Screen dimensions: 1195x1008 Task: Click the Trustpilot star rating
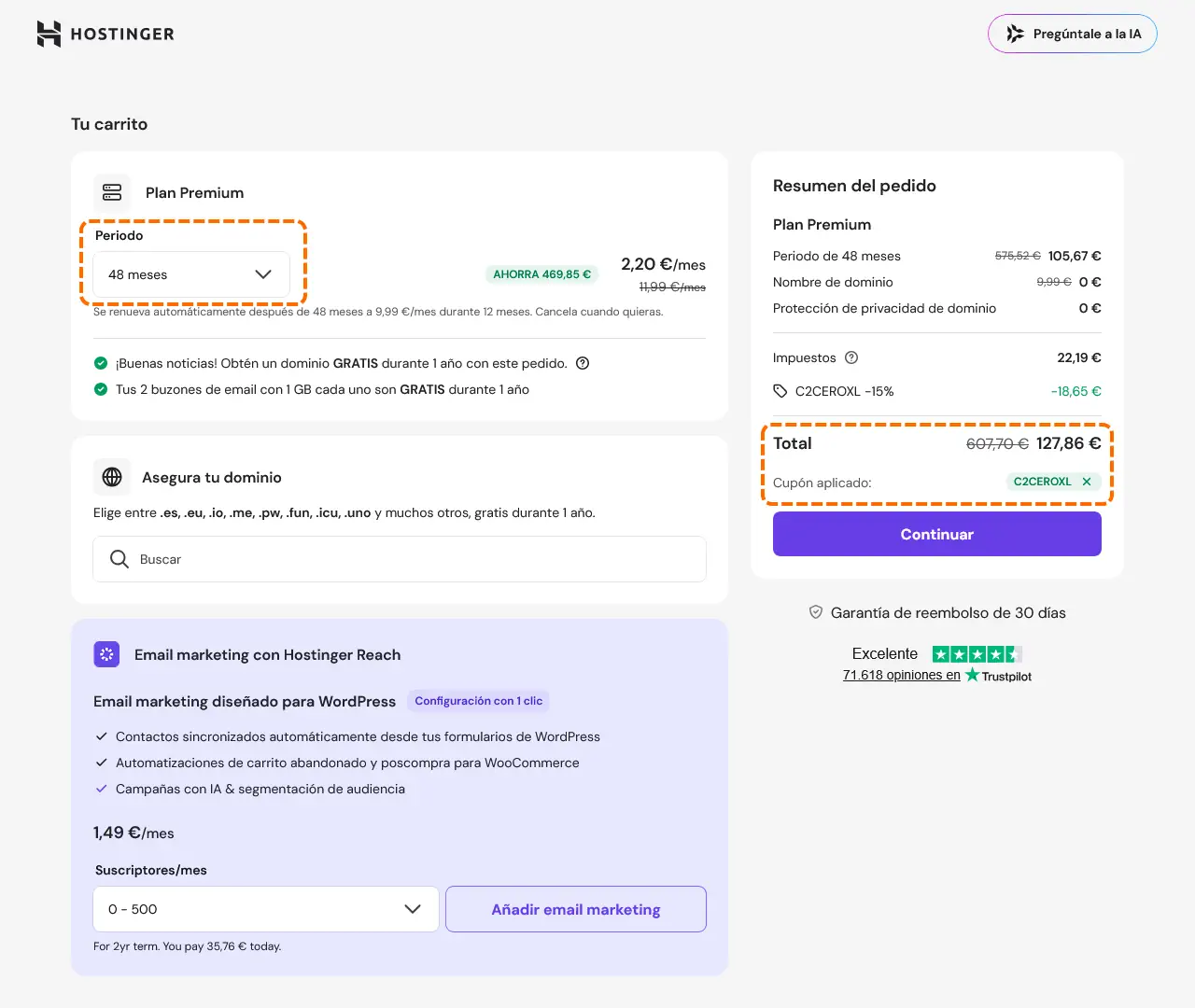pos(977,654)
